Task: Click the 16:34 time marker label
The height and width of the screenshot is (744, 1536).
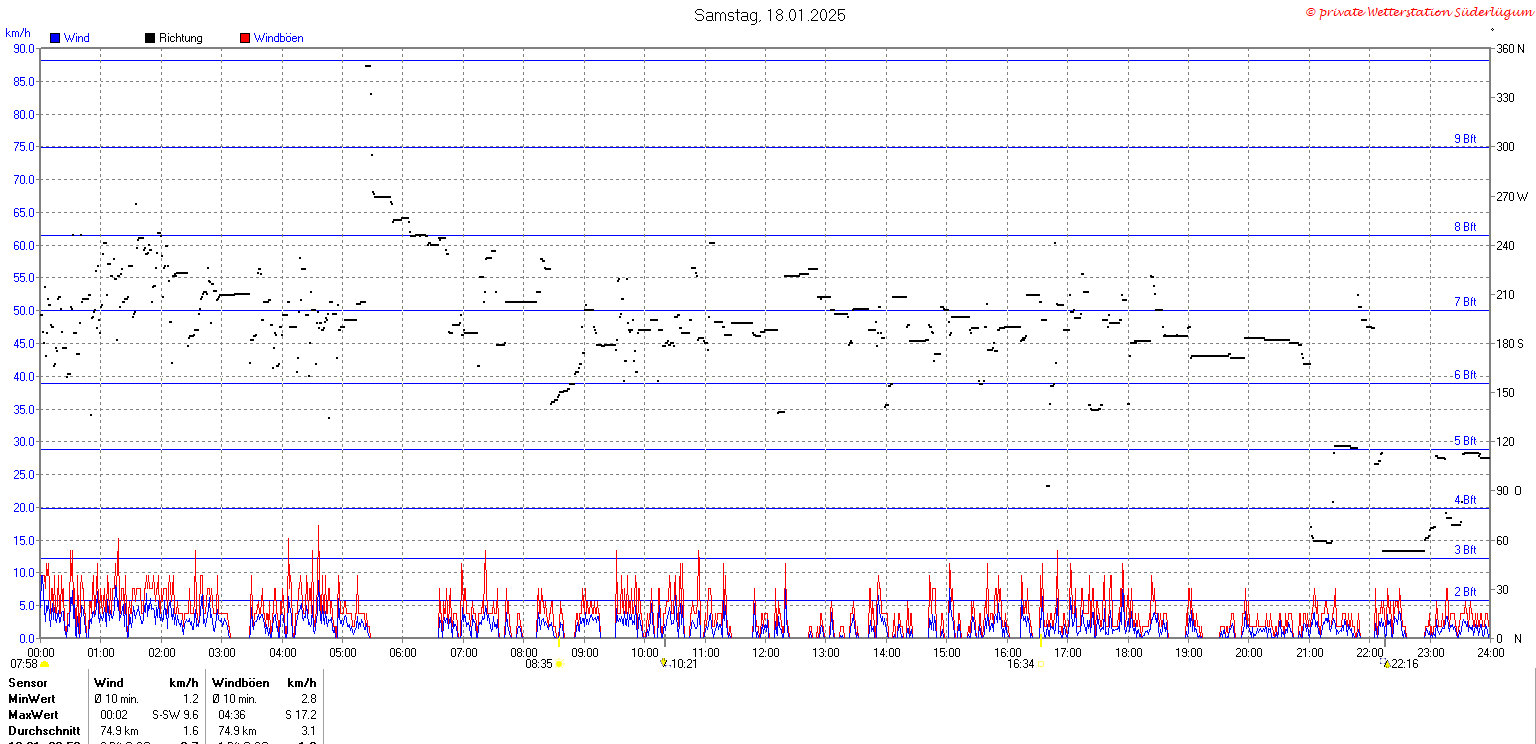Action: click(x=1020, y=664)
